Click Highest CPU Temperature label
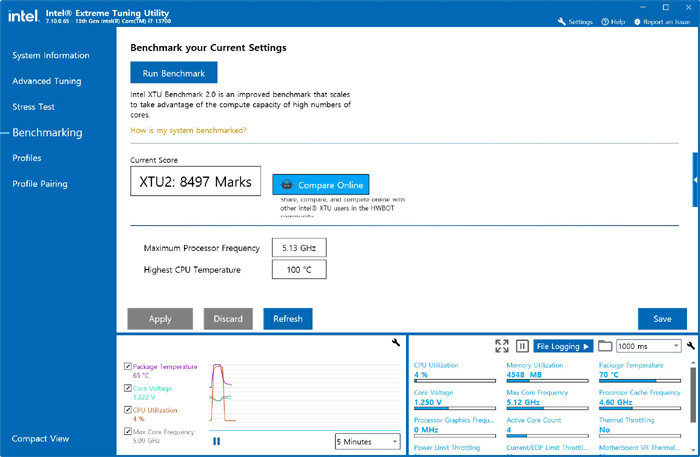Viewport: 700px width, 457px height. tap(192, 270)
